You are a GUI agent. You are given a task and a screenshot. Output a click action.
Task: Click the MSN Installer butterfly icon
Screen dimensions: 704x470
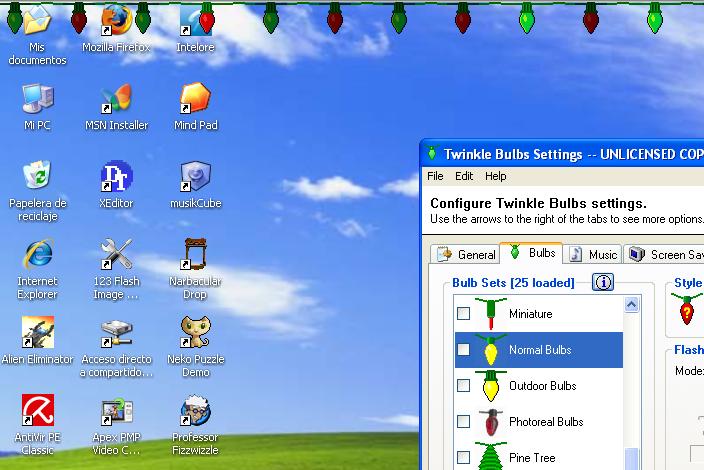(x=116, y=98)
